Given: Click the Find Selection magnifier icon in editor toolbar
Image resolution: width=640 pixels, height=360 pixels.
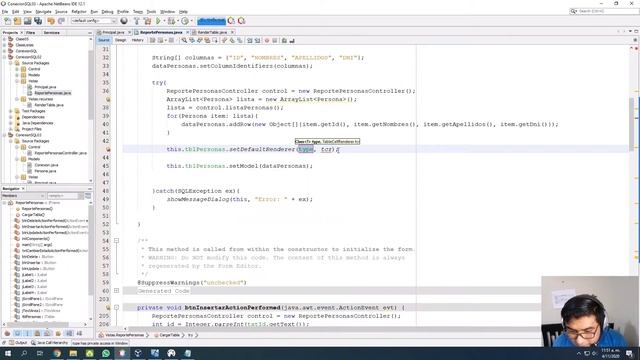Looking at the screenshot, I should point(184,40).
